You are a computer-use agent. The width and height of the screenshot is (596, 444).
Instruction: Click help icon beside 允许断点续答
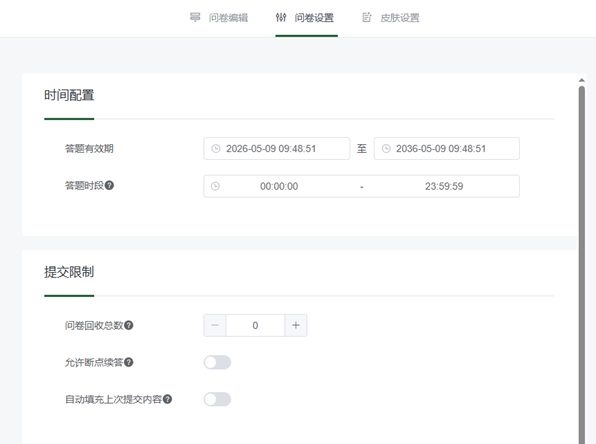pos(129,362)
